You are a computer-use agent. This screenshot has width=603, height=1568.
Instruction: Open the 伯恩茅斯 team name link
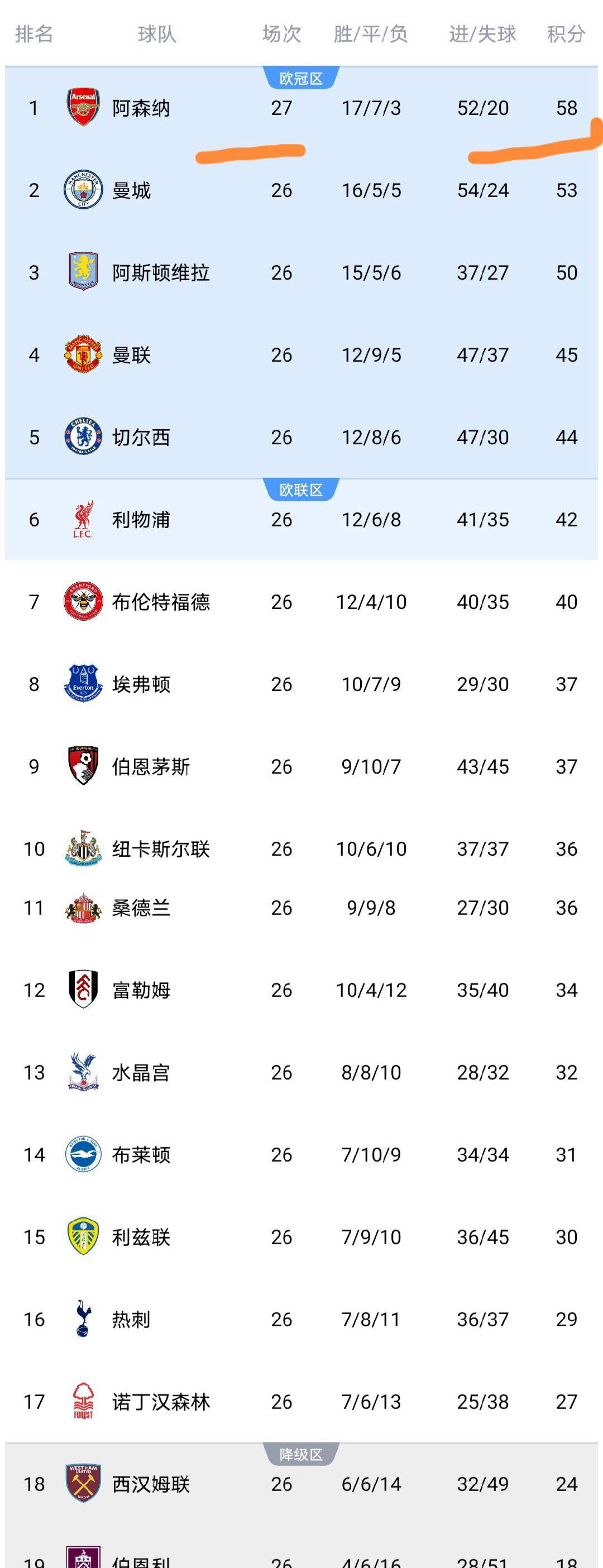point(151,766)
